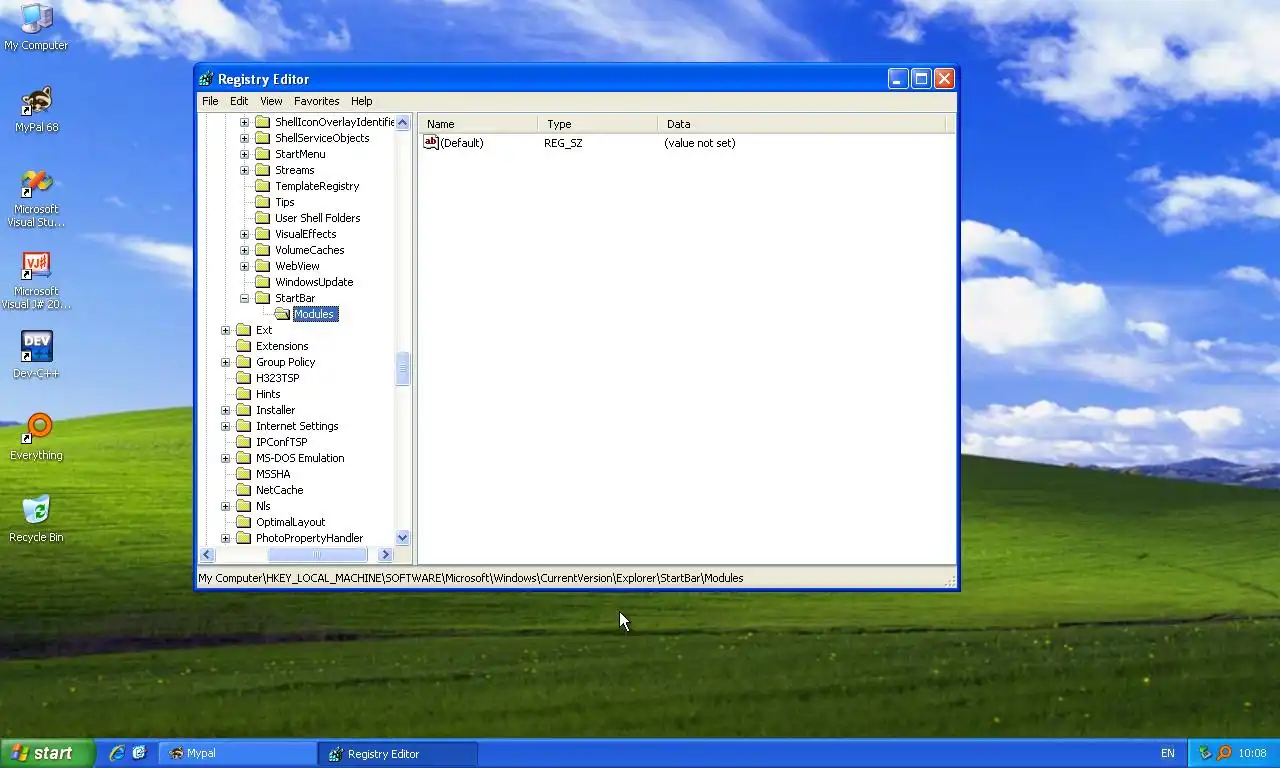Click the Extensions folder icon
Image resolution: width=1280 pixels, height=768 pixels.
(x=244, y=346)
